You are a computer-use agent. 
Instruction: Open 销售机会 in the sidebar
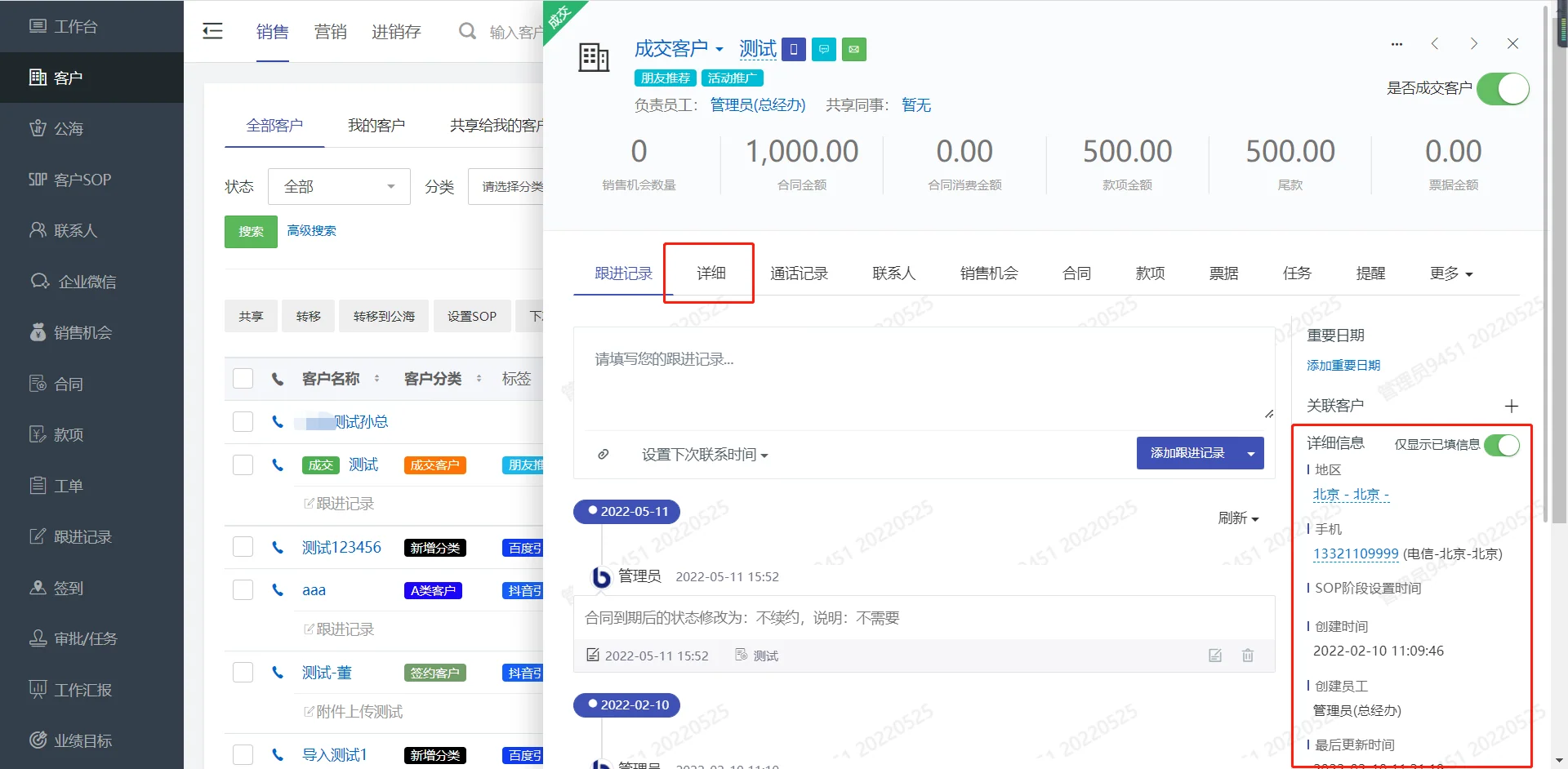[x=91, y=332]
